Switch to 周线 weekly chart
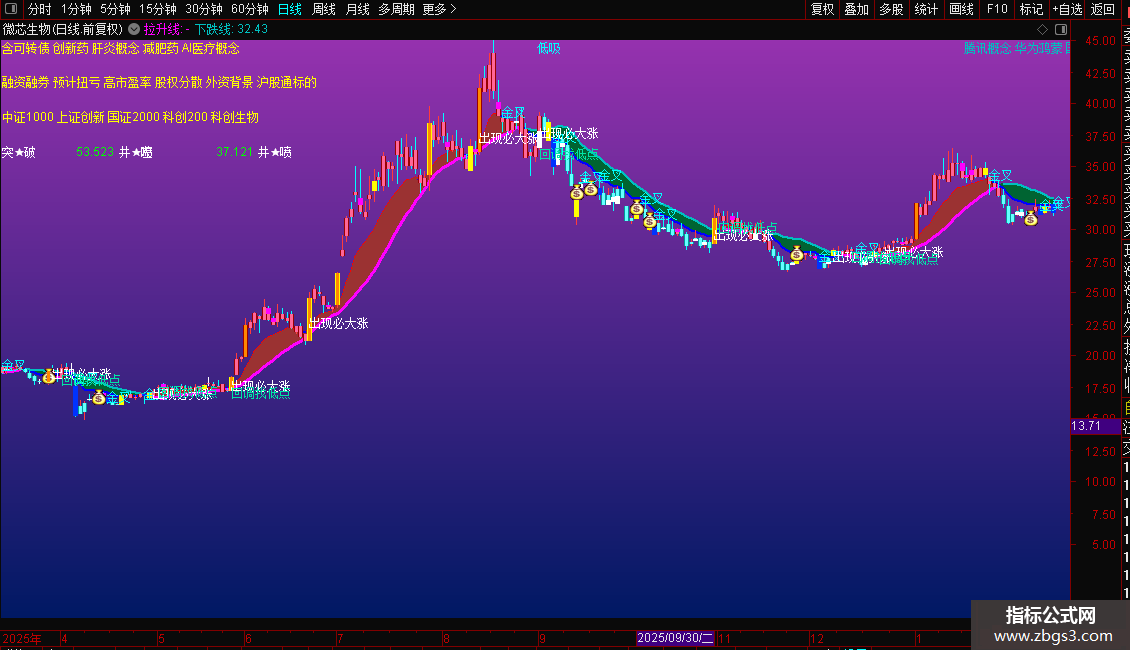 pos(324,9)
